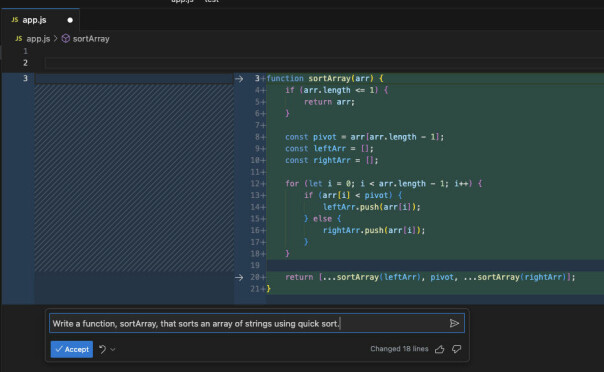Click the empty editor line 2
The image size is (604, 372).
coord(324,63)
